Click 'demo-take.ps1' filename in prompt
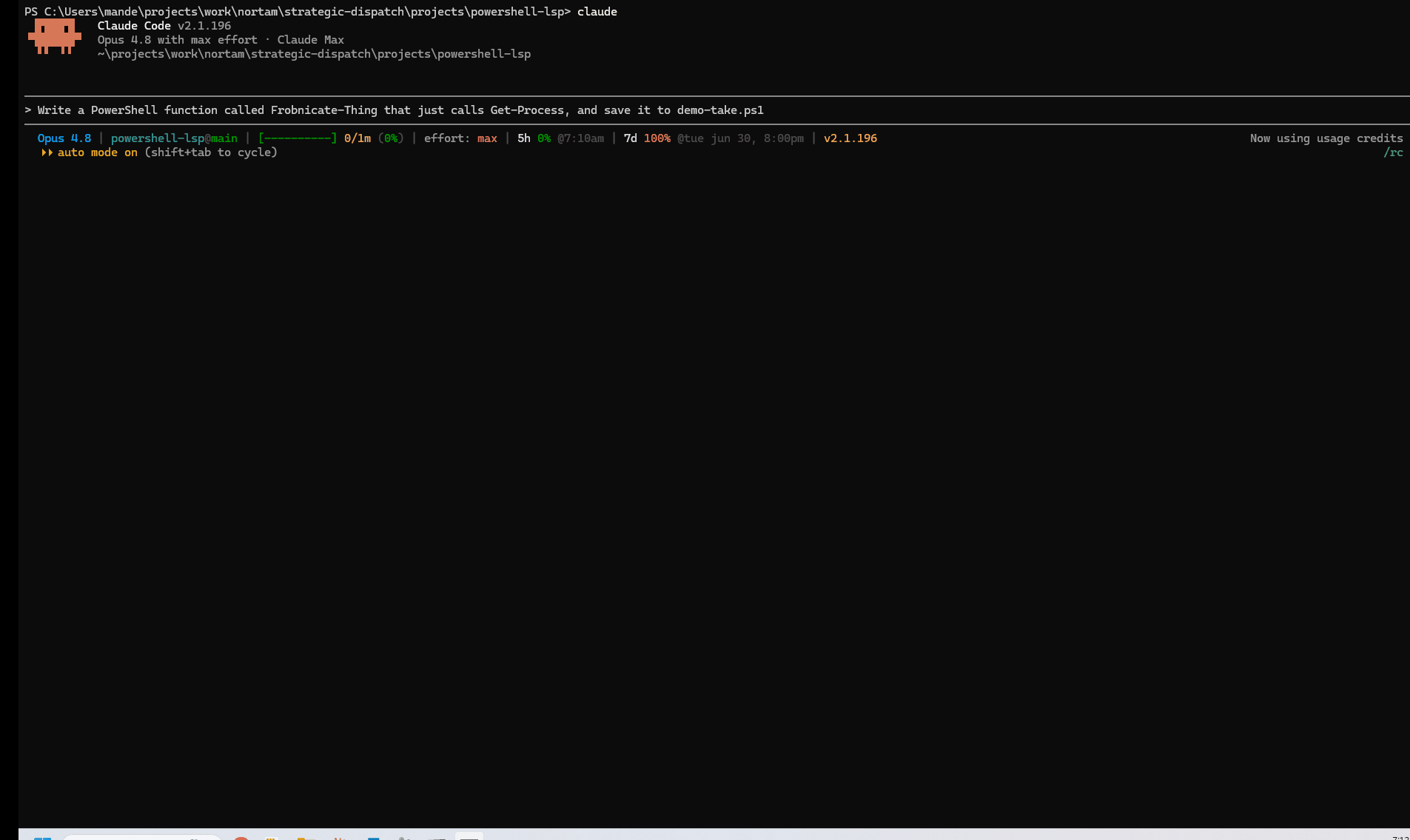The height and width of the screenshot is (840, 1410). pyautogui.click(x=720, y=110)
